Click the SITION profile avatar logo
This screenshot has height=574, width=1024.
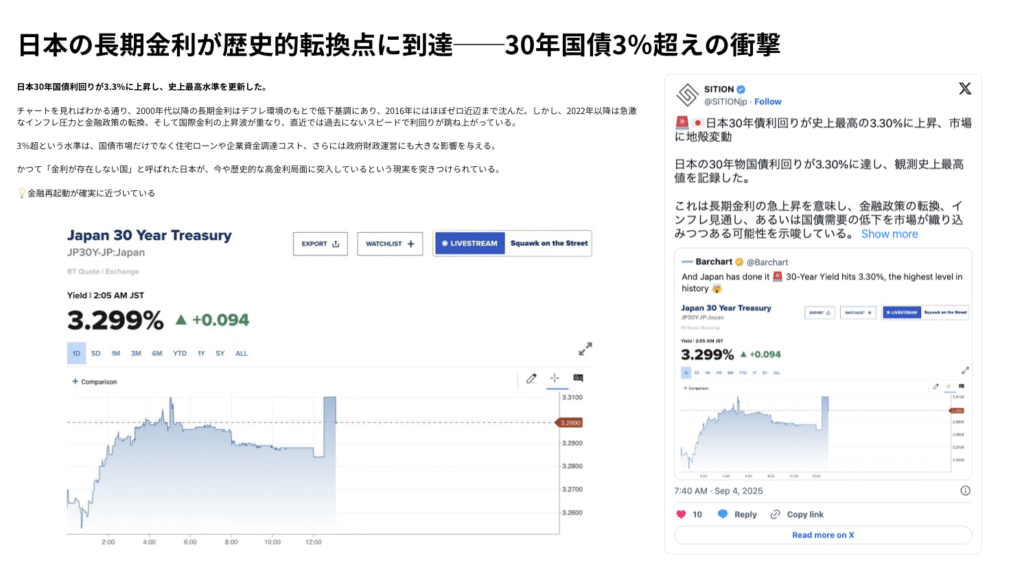(687, 94)
